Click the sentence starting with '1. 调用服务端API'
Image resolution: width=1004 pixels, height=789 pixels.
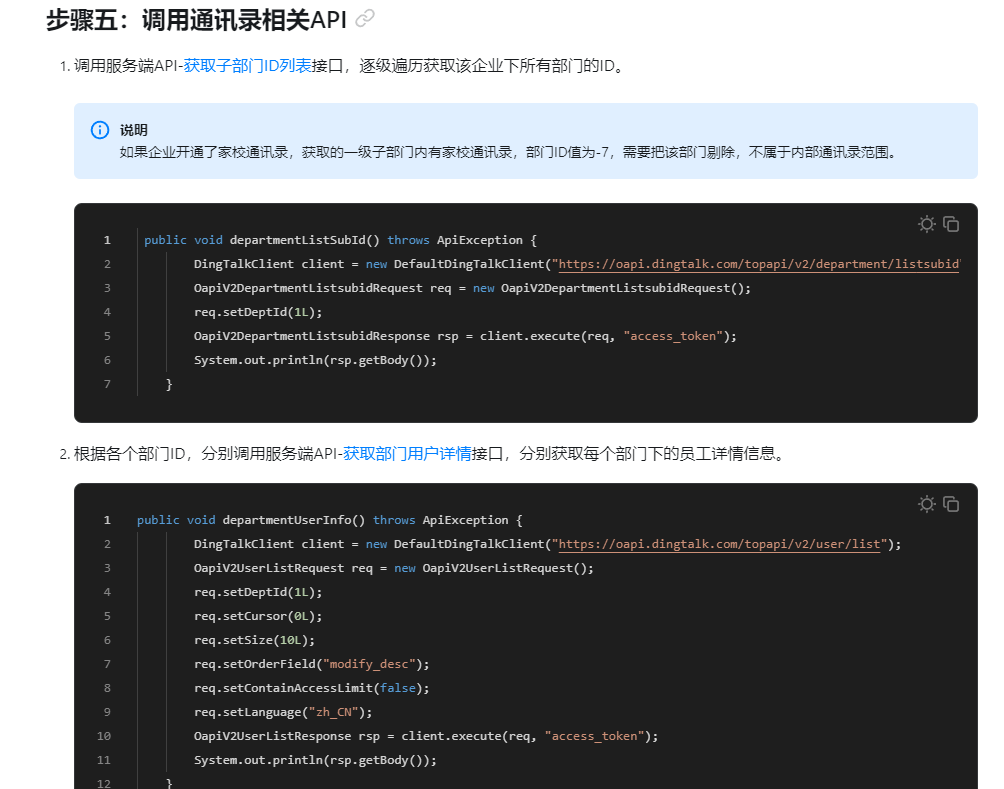[x=342, y=66]
